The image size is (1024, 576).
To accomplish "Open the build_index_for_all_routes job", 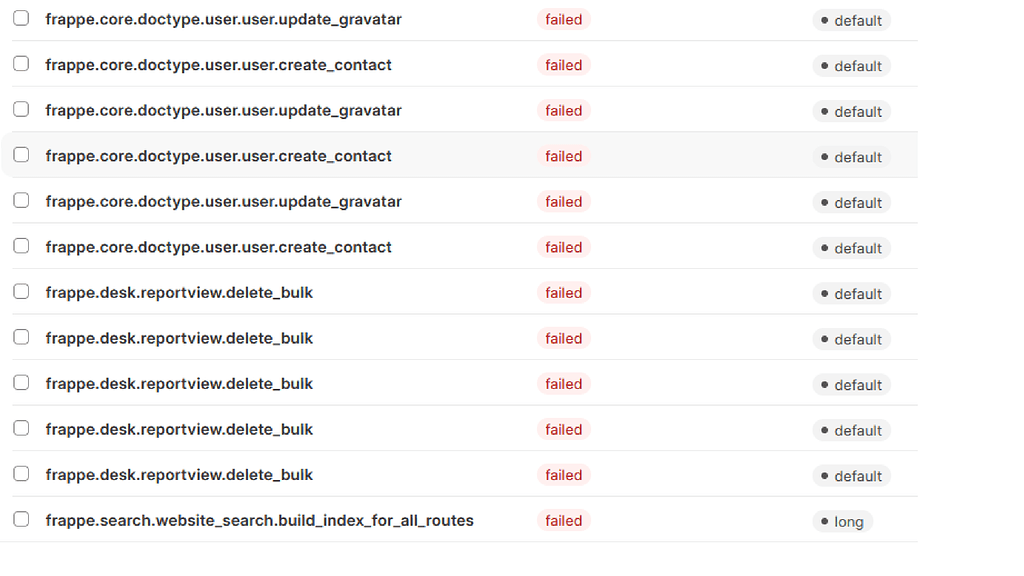I will [x=259, y=521].
